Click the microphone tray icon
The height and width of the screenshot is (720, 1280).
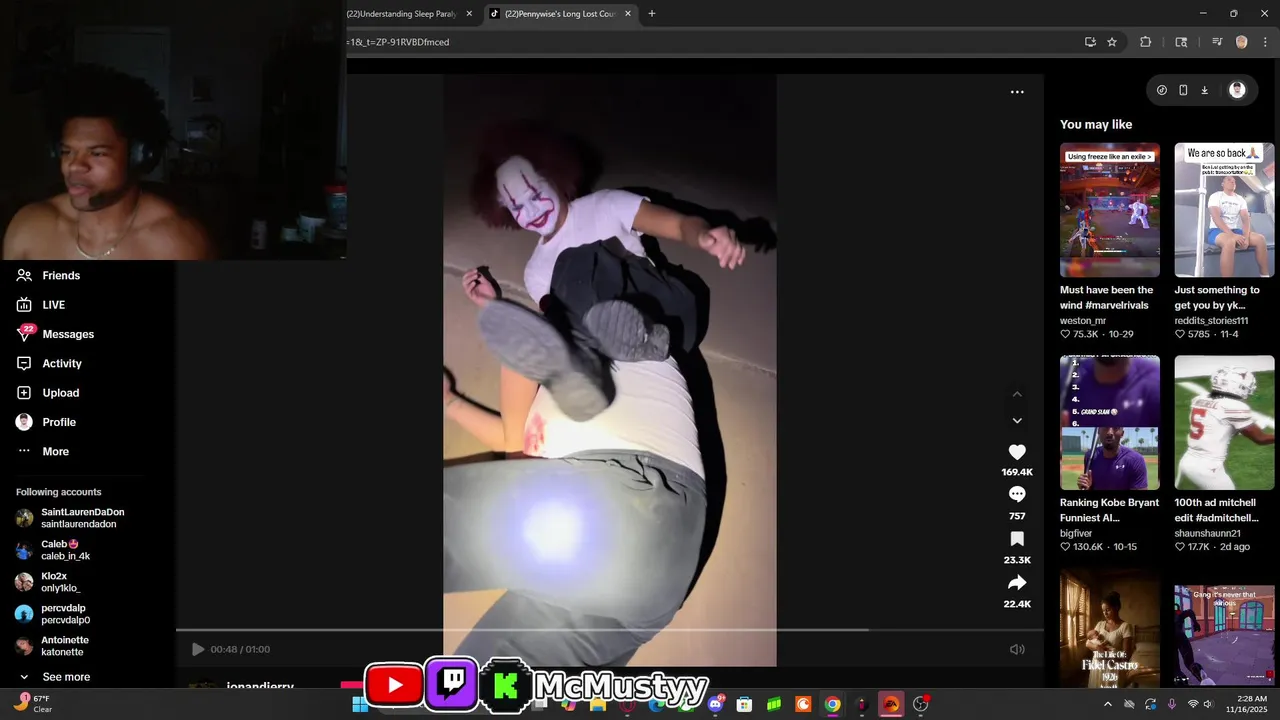[x=1172, y=704]
